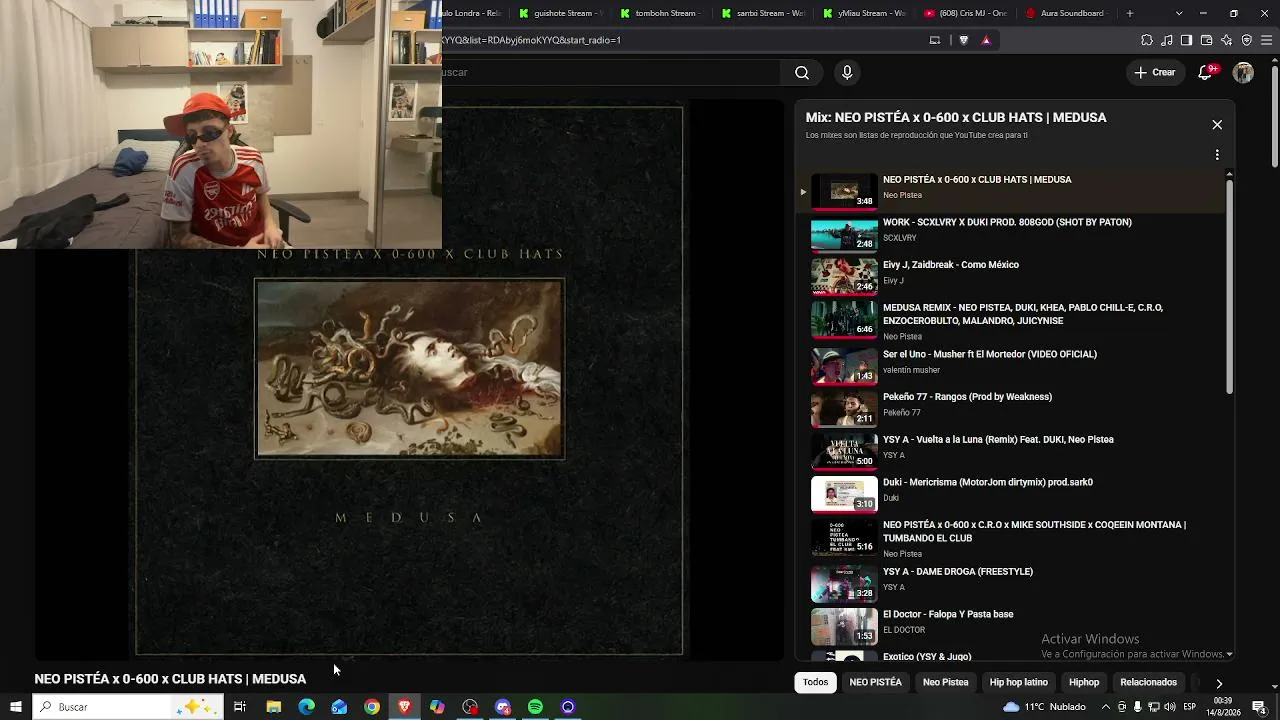Open the Brave VPN shield icon
Screen dimensions: 1280x720
tap(1246, 40)
